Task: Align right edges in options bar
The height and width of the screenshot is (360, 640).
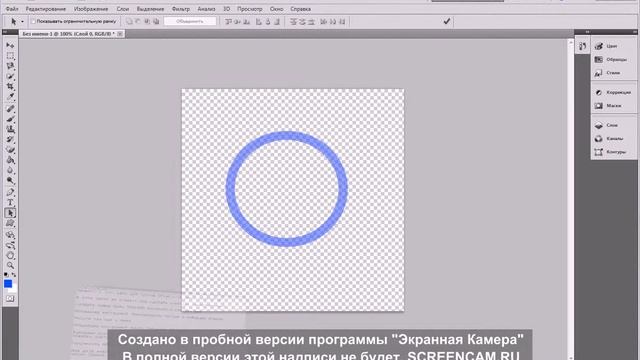Action: [x=277, y=21]
